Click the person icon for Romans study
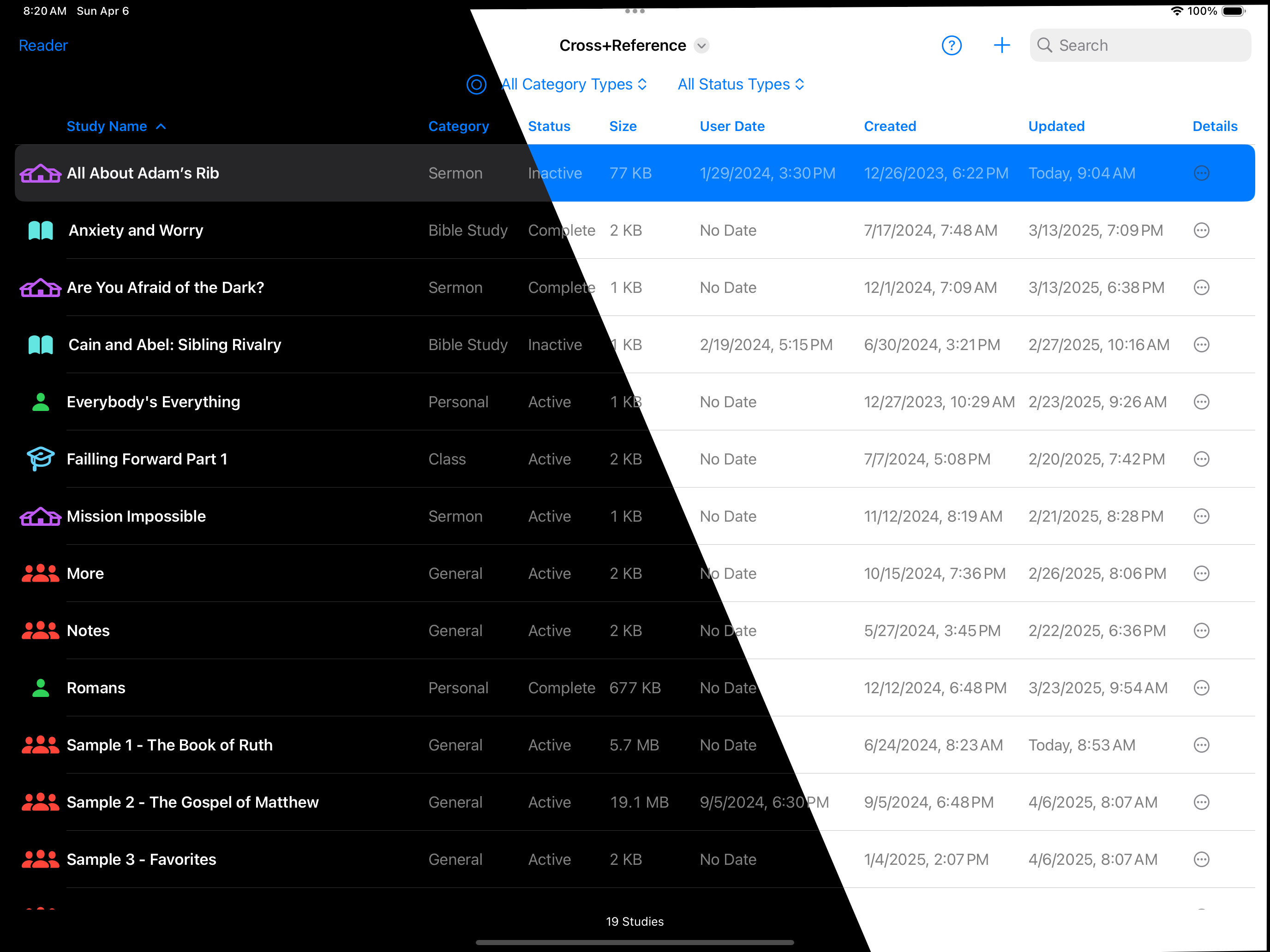Viewport: 1270px width, 952px height. 40,688
